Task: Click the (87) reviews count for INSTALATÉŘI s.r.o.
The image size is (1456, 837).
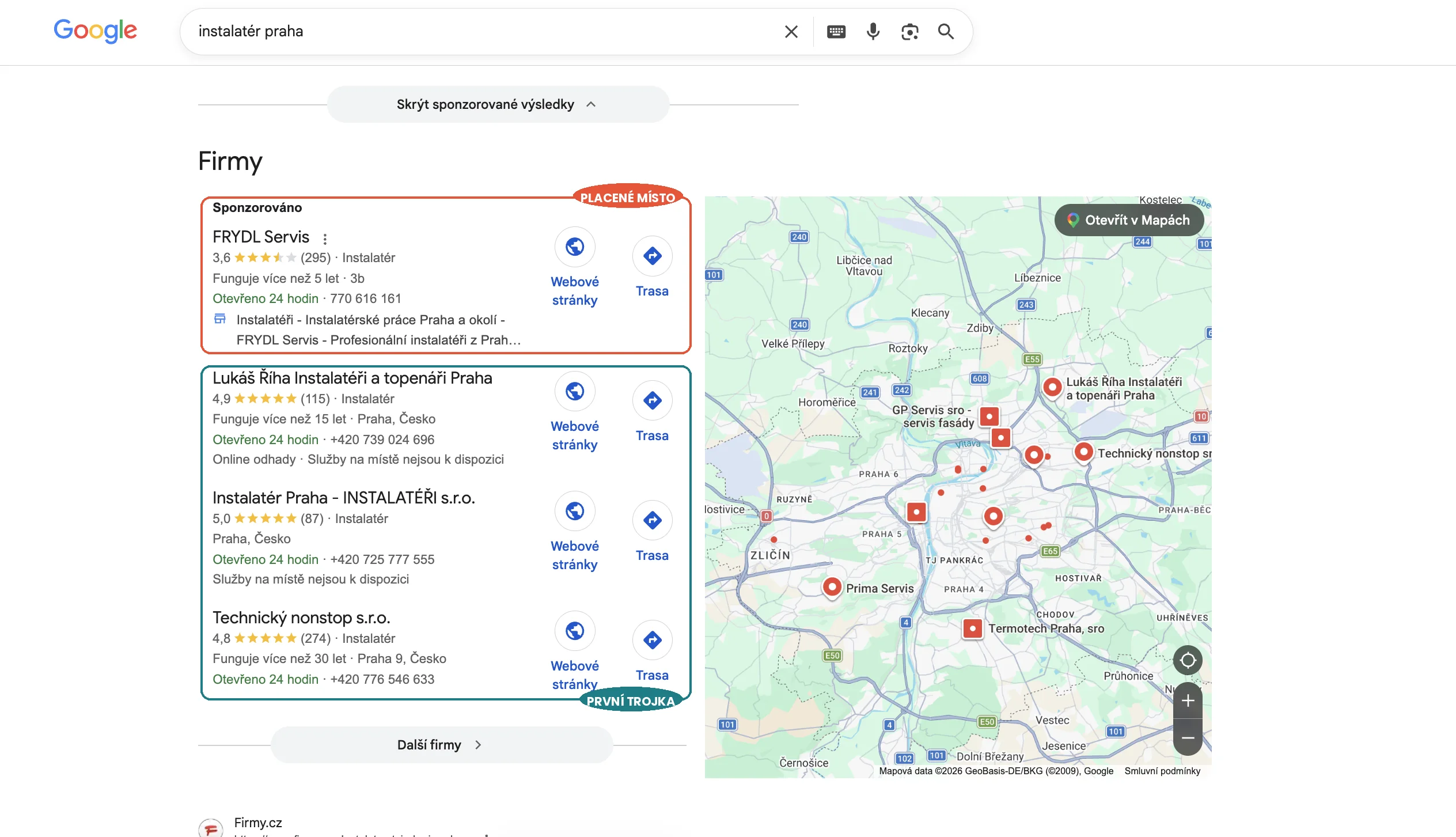Action: coord(312,519)
